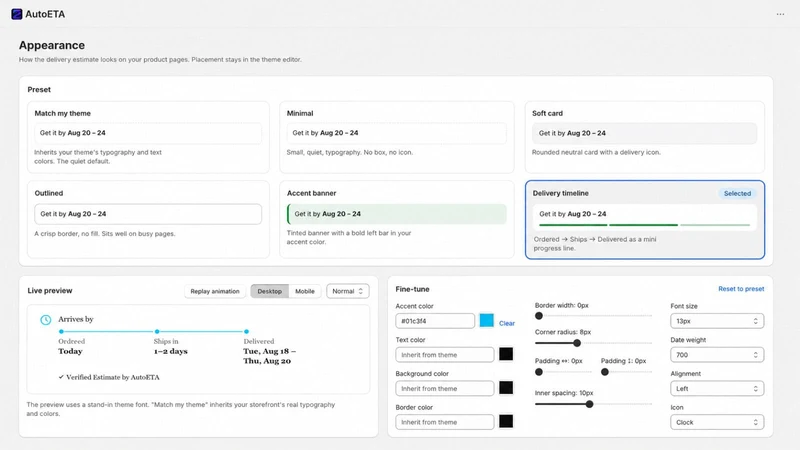
Task: Click the 1–2 days shipping text
Action: (170, 351)
